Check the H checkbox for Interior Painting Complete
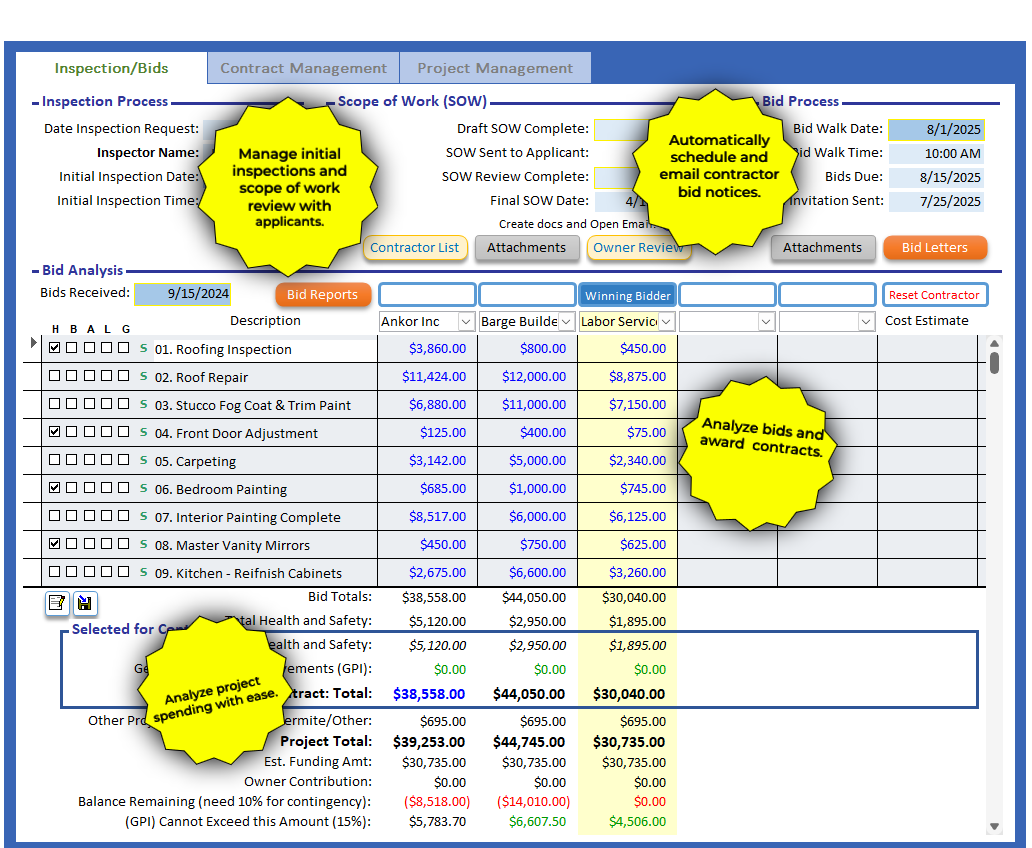1032x848 pixels. coord(55,516)
